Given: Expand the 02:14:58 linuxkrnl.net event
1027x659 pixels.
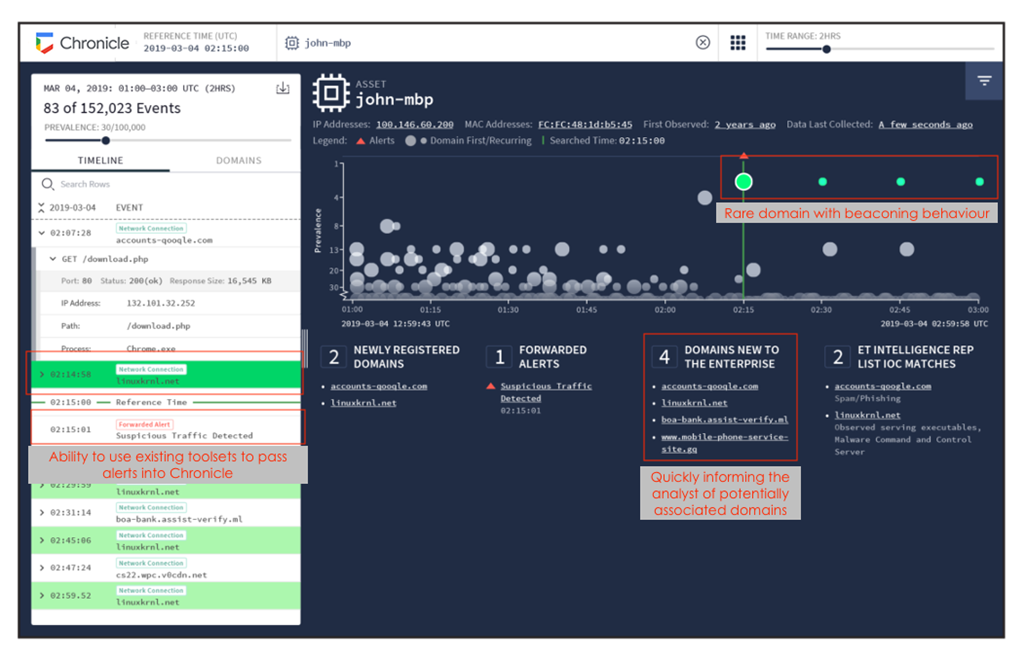Looking at the screenshot, I should [x=41, y=374].
